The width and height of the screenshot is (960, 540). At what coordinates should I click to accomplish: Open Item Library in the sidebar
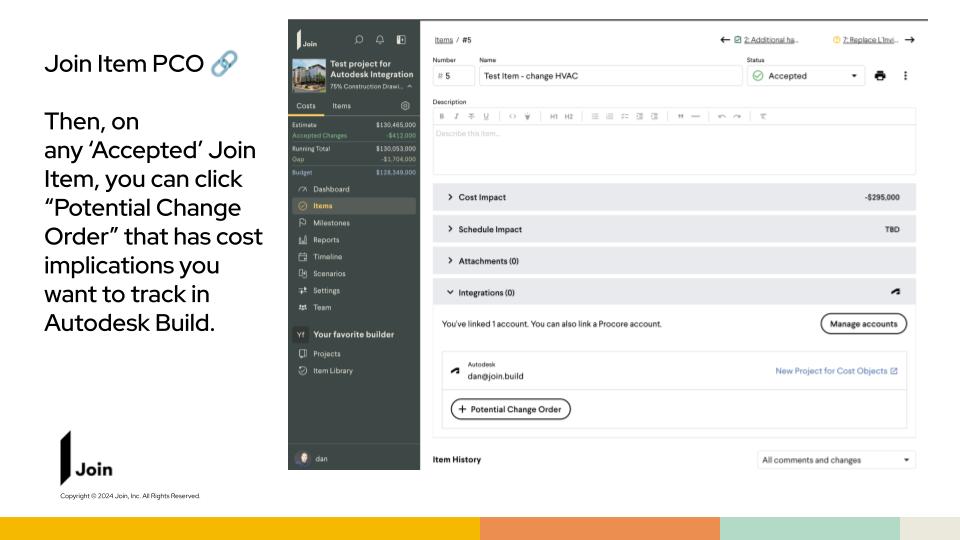pos(354,371)
